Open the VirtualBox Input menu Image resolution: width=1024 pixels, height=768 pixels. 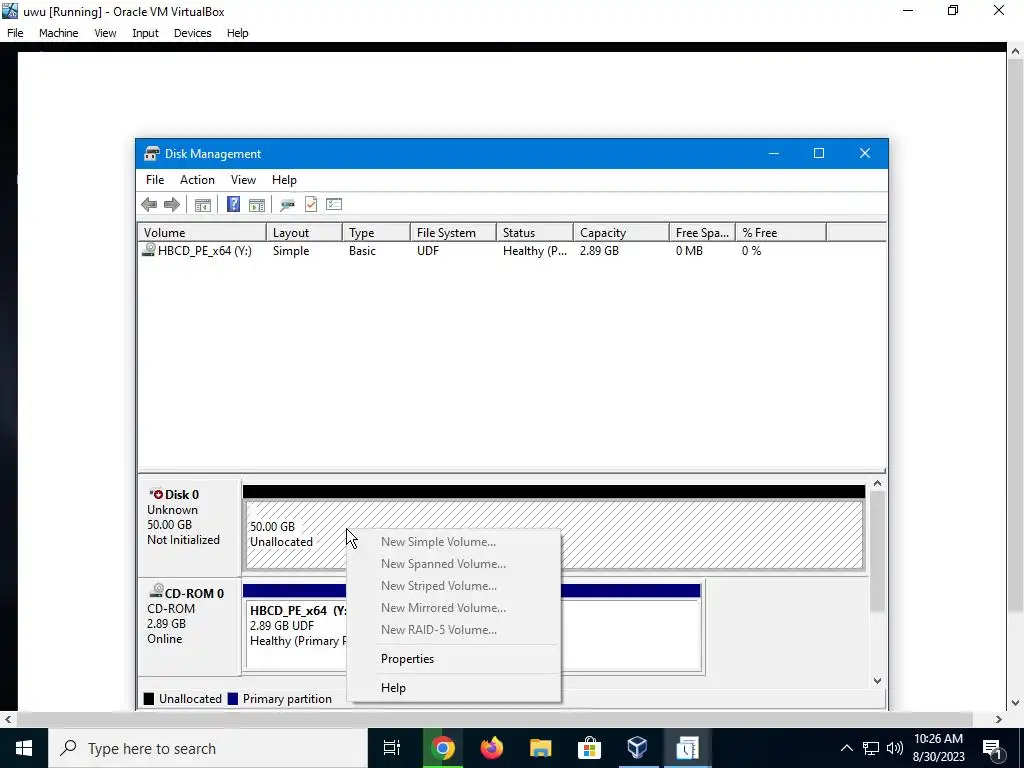tap(145, 33)
